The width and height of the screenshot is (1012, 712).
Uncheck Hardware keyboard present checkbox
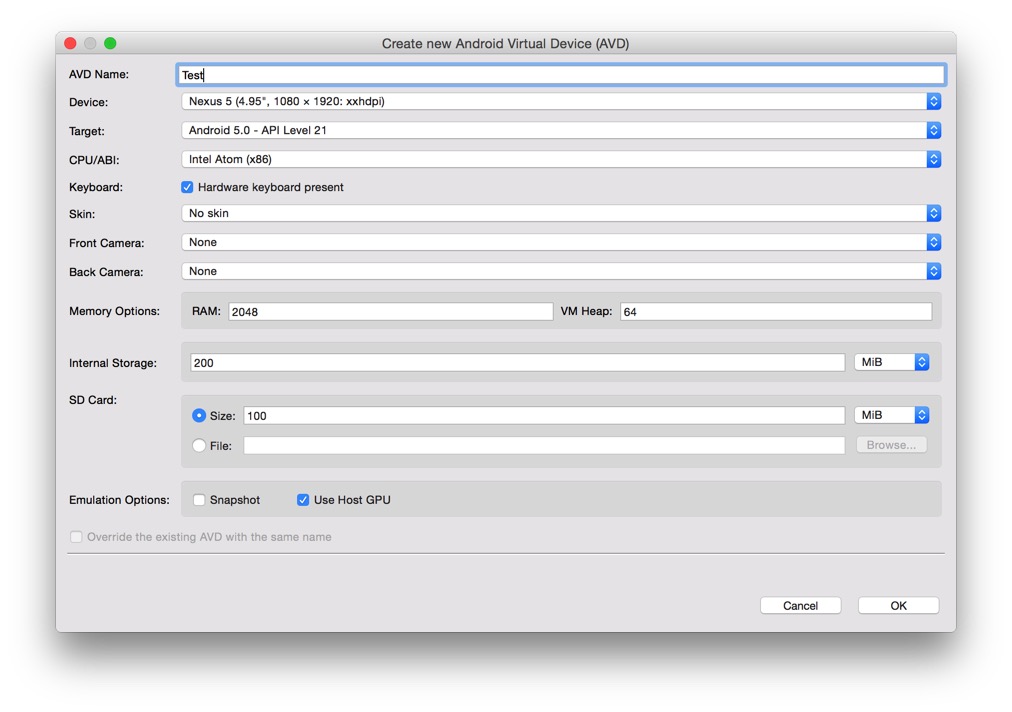187,187
